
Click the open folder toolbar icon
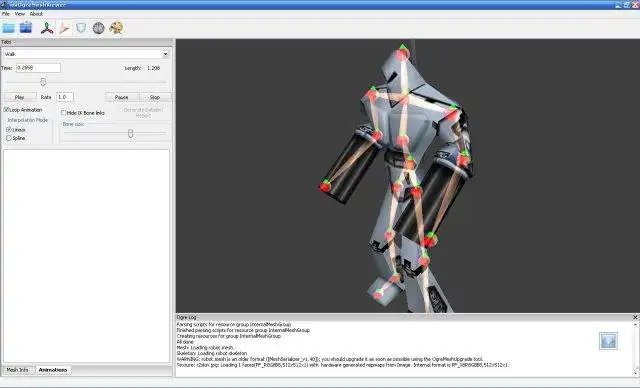(x=9, y=28)
